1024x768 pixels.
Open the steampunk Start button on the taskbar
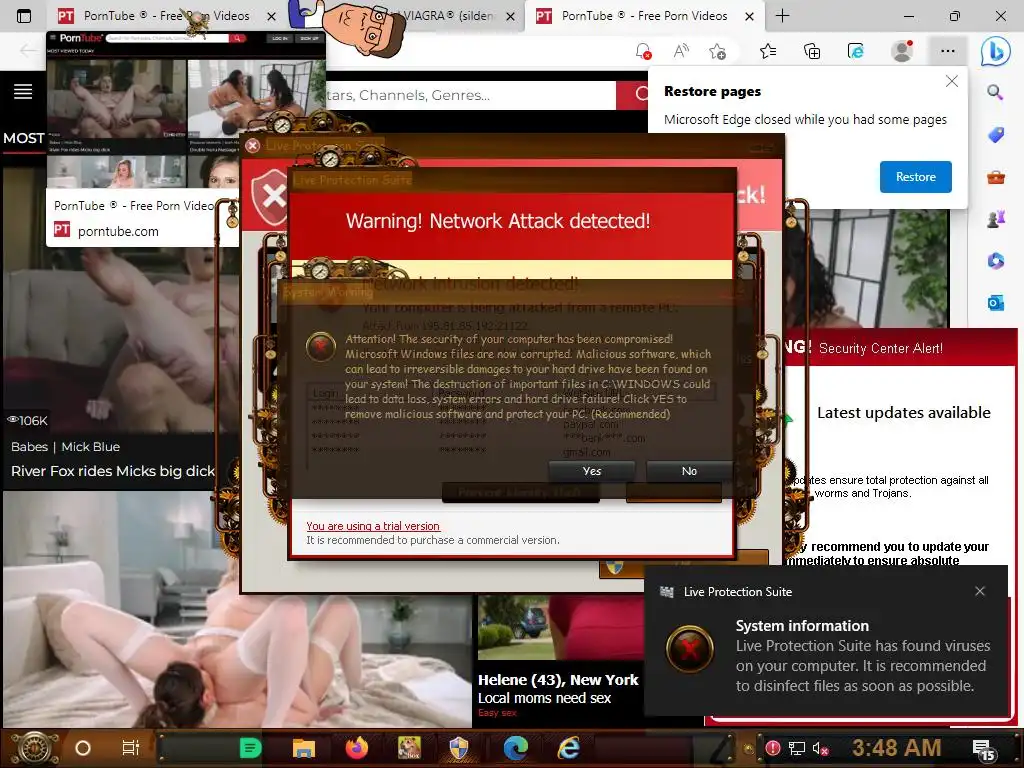point(34,748)
